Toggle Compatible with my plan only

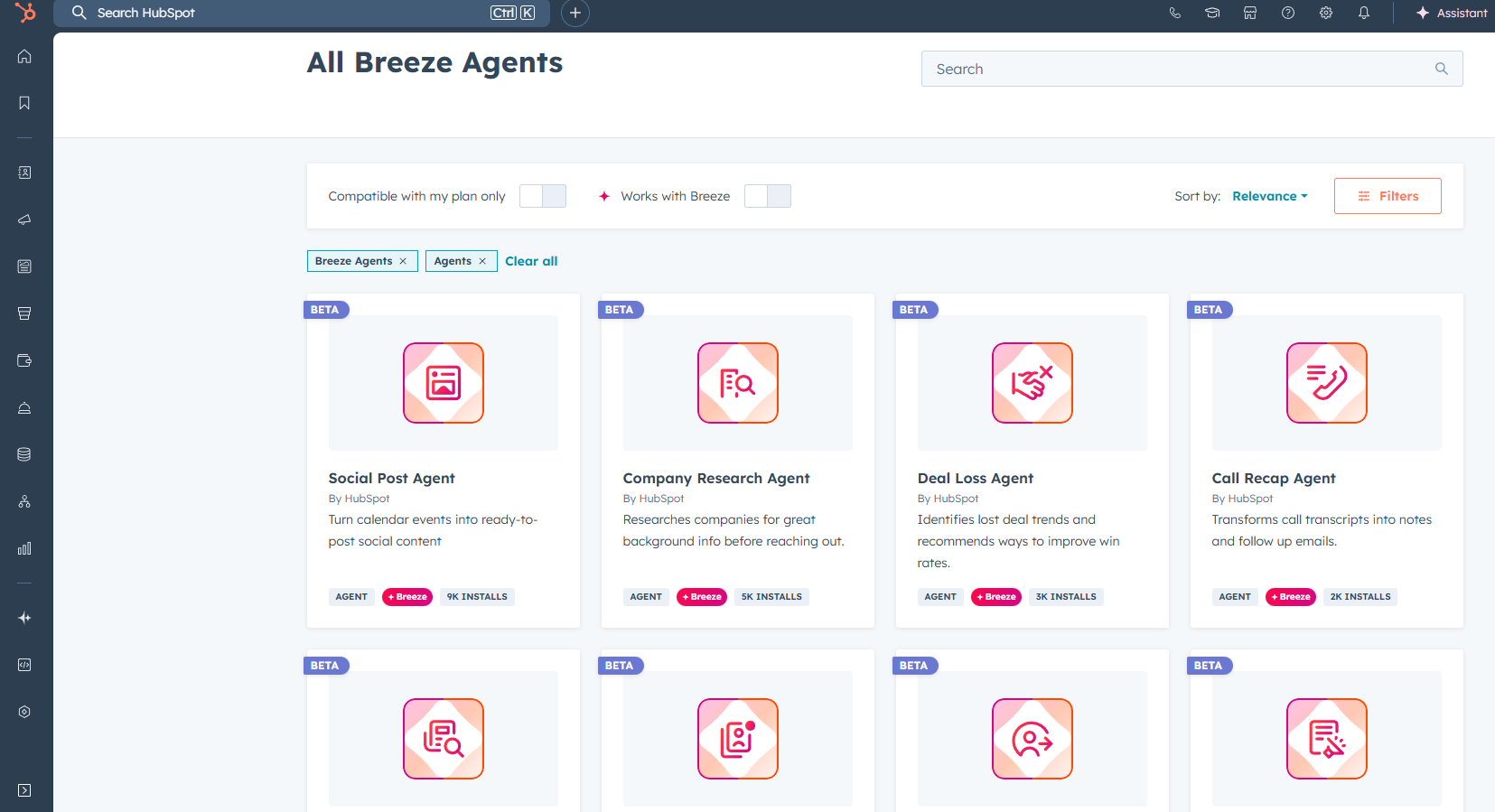coord(543,196)
